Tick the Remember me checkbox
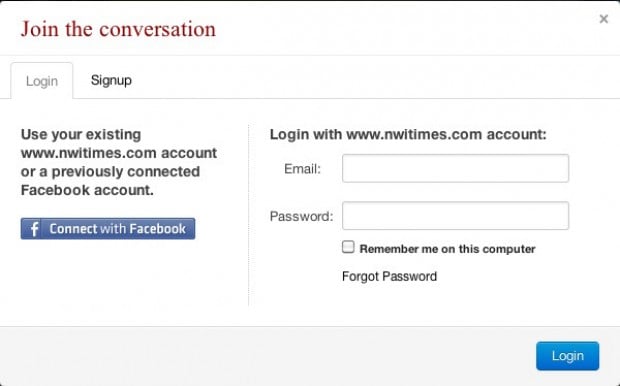The height and width of the screenshot is (386, 620). (348, 247)
